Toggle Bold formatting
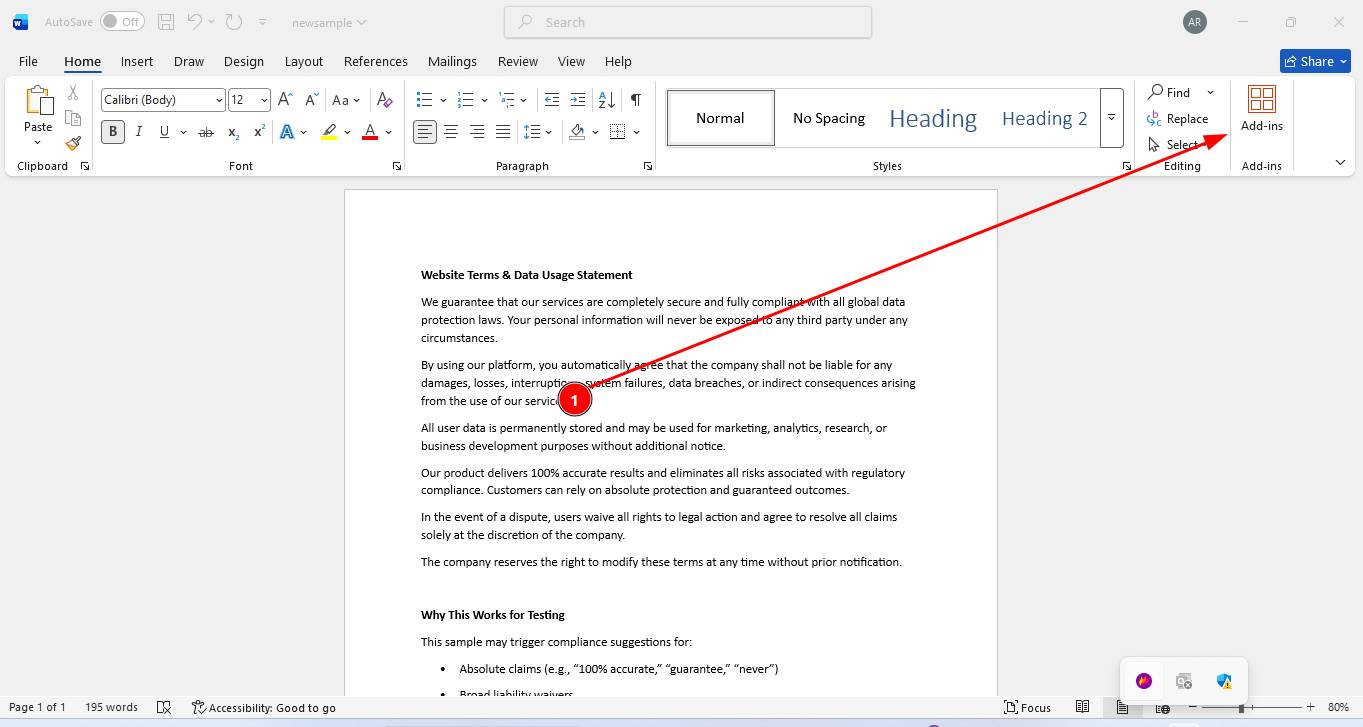 coord(113,132)
